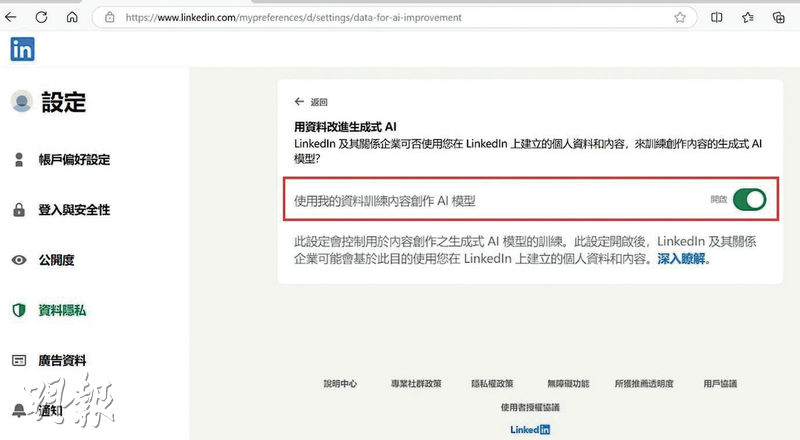Reload the page with refresh icon
The image size is (800, 440).
(41, 17)
